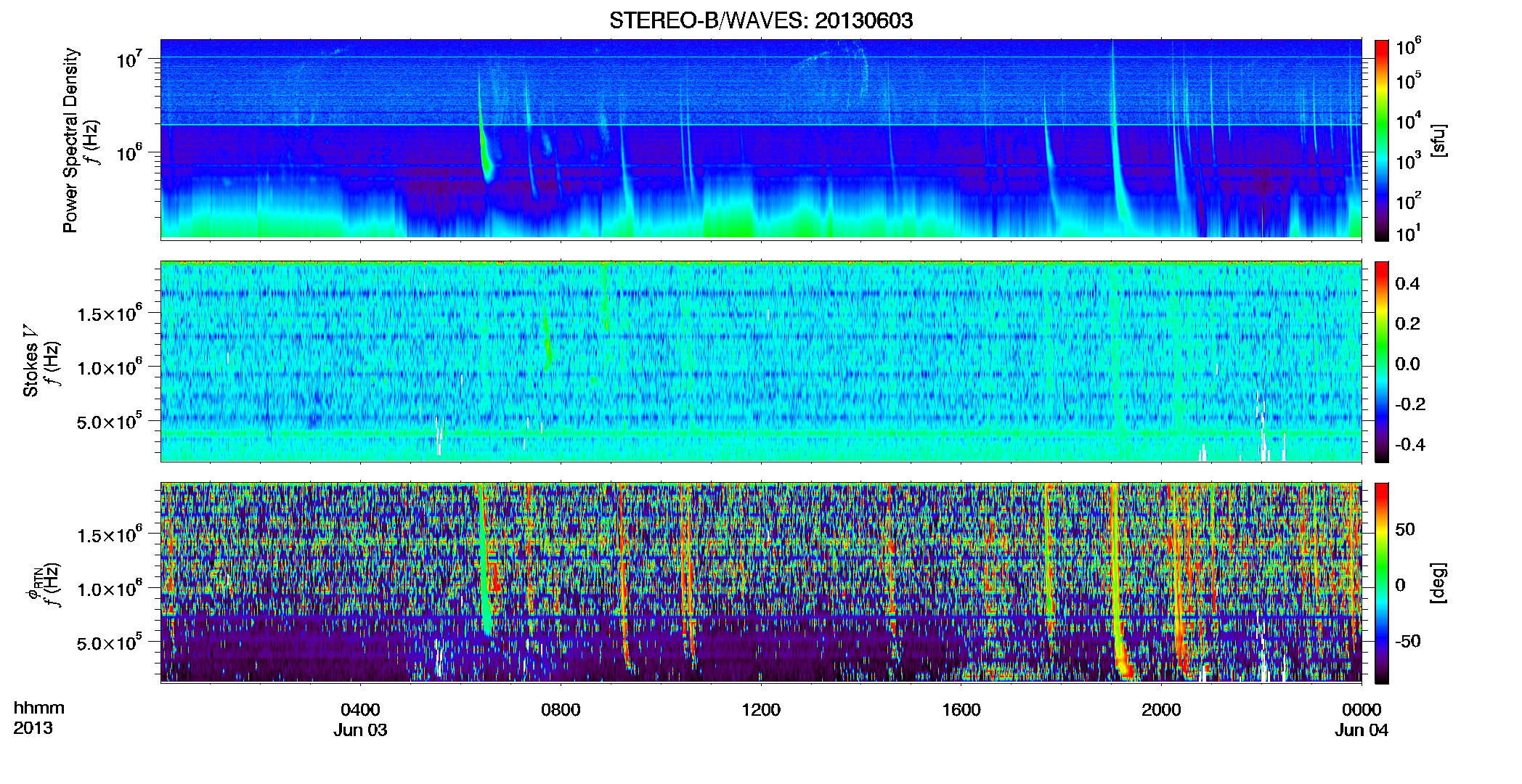
Task: Click the 10^3 tick on the sfu color bar
Action: 1409,160
